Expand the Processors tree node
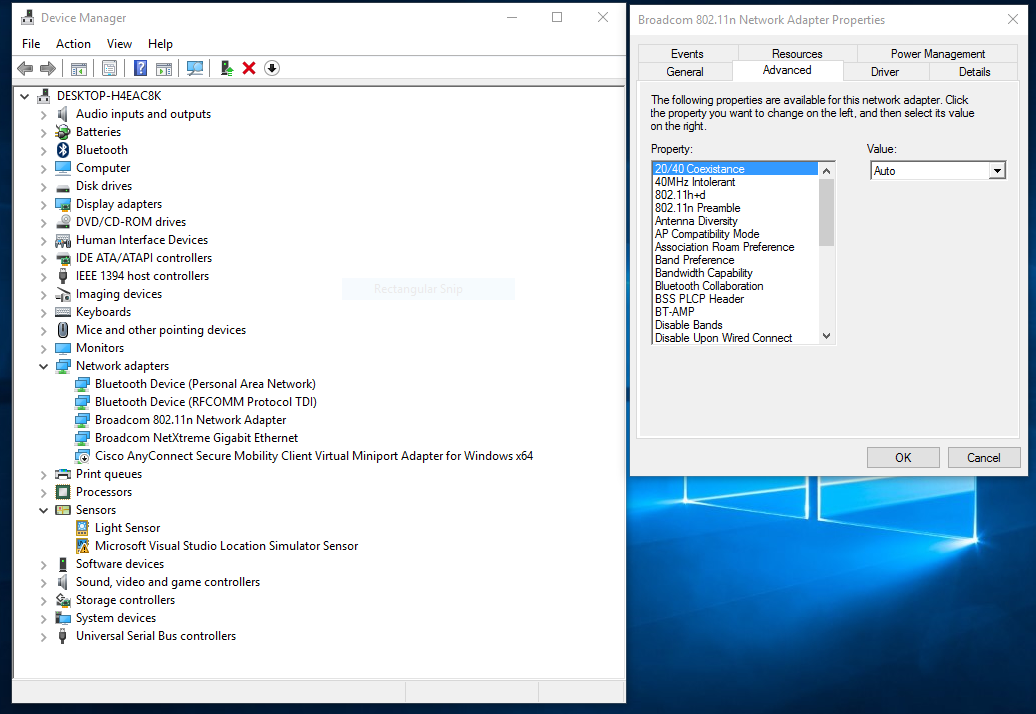1036x714 pixels. [x=43, y=491]
